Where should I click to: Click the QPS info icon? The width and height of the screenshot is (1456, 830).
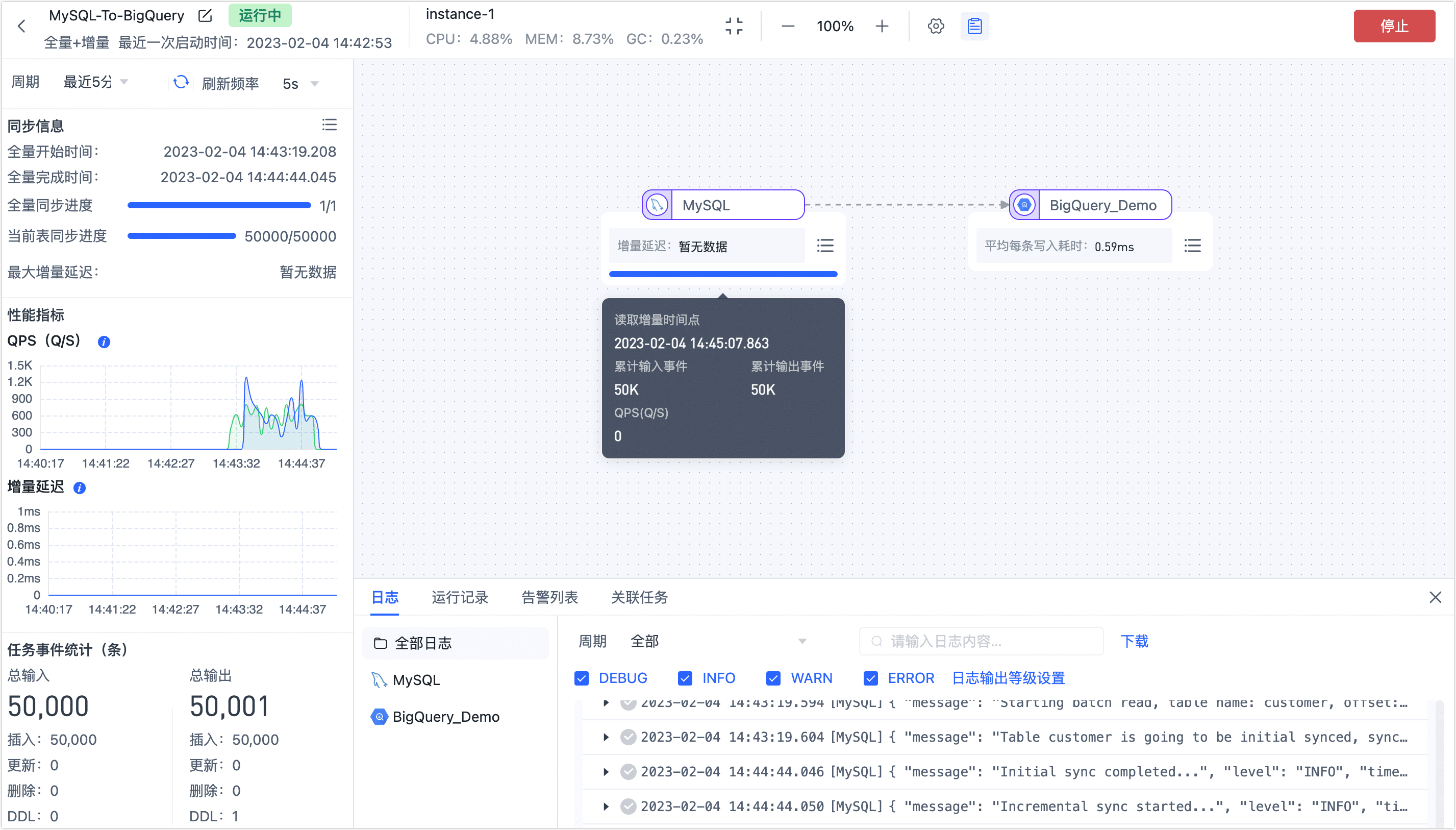coord(104,341)
